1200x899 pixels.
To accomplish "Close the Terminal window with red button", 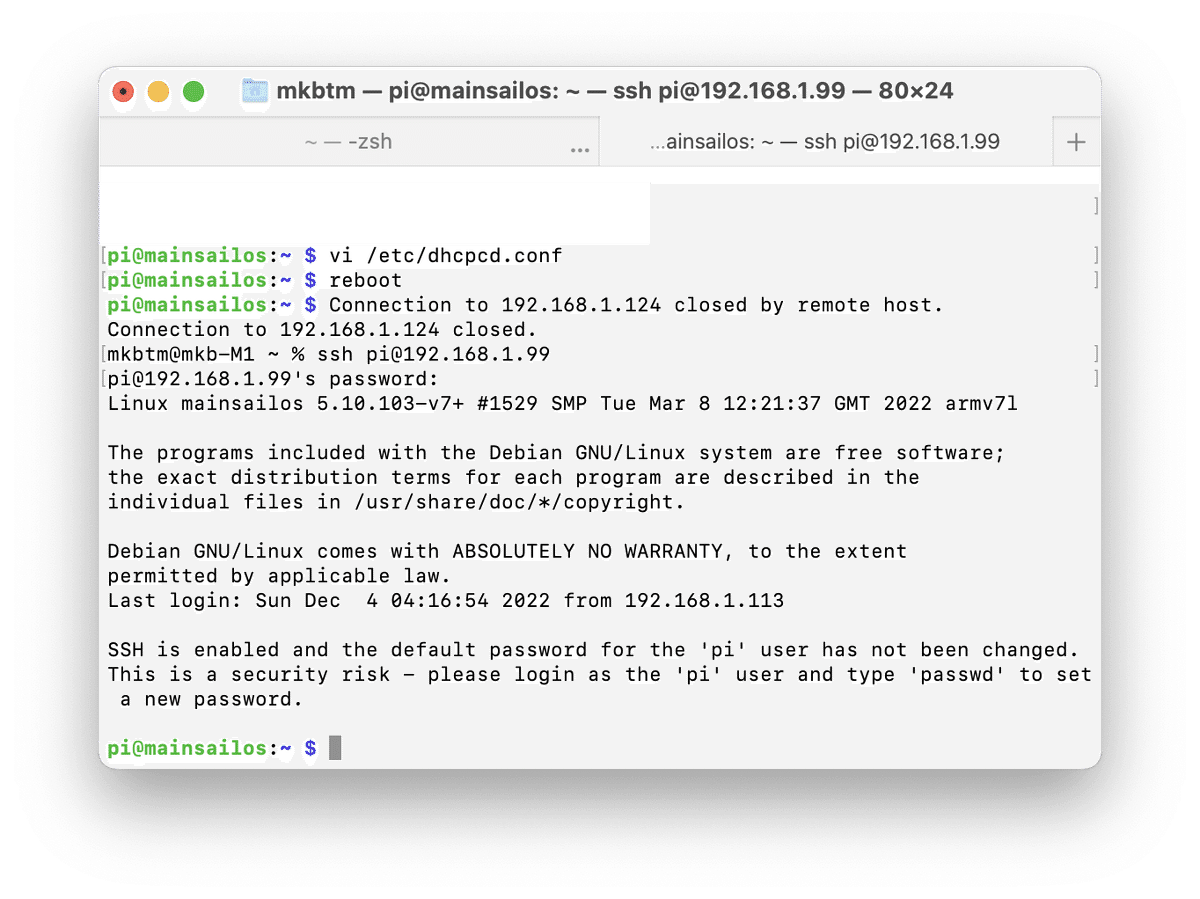I will [x=123, y=92].
